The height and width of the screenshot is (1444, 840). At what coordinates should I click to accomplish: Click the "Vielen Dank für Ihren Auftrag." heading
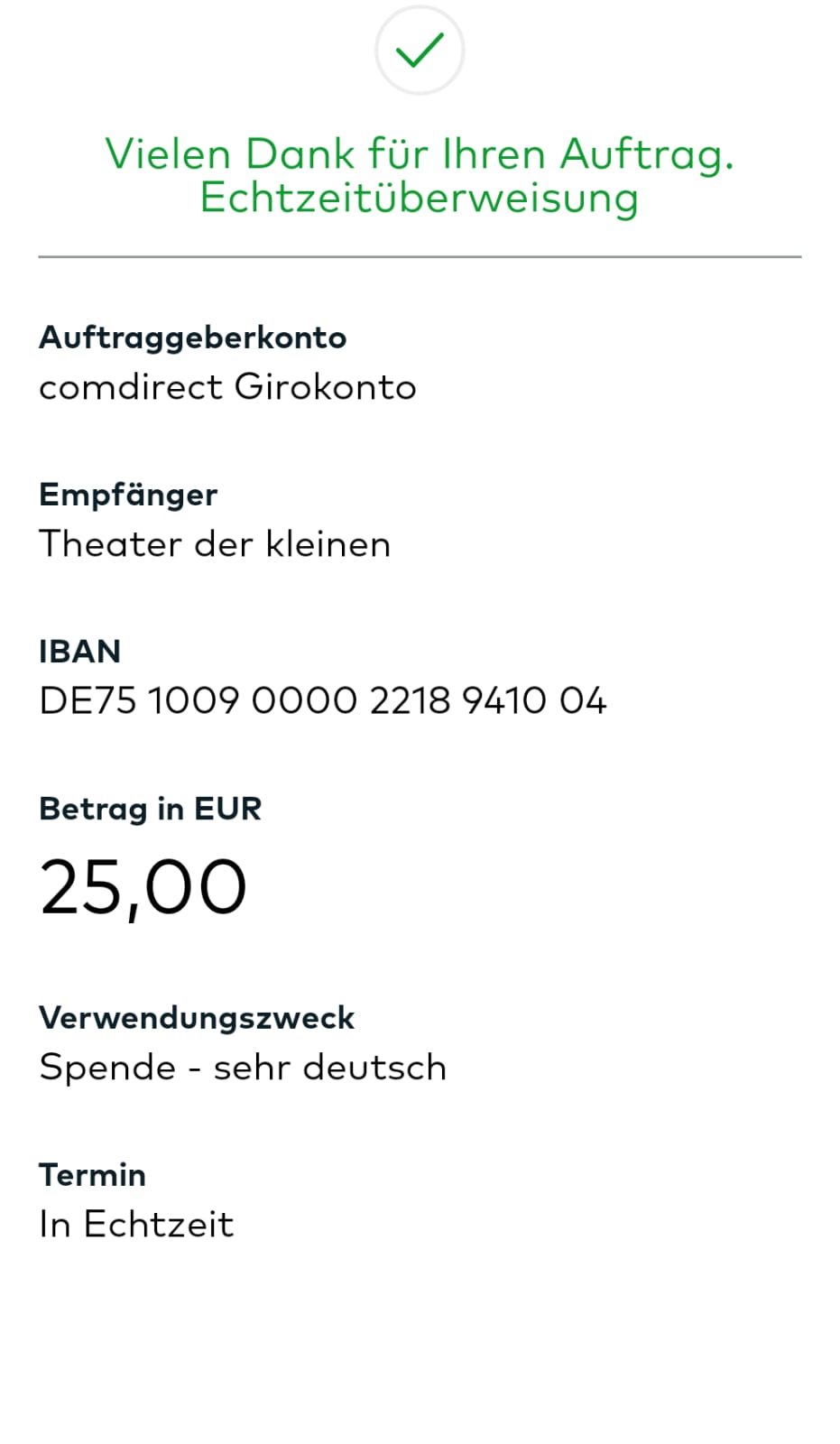pyautogui.click(x=420, y=153)
